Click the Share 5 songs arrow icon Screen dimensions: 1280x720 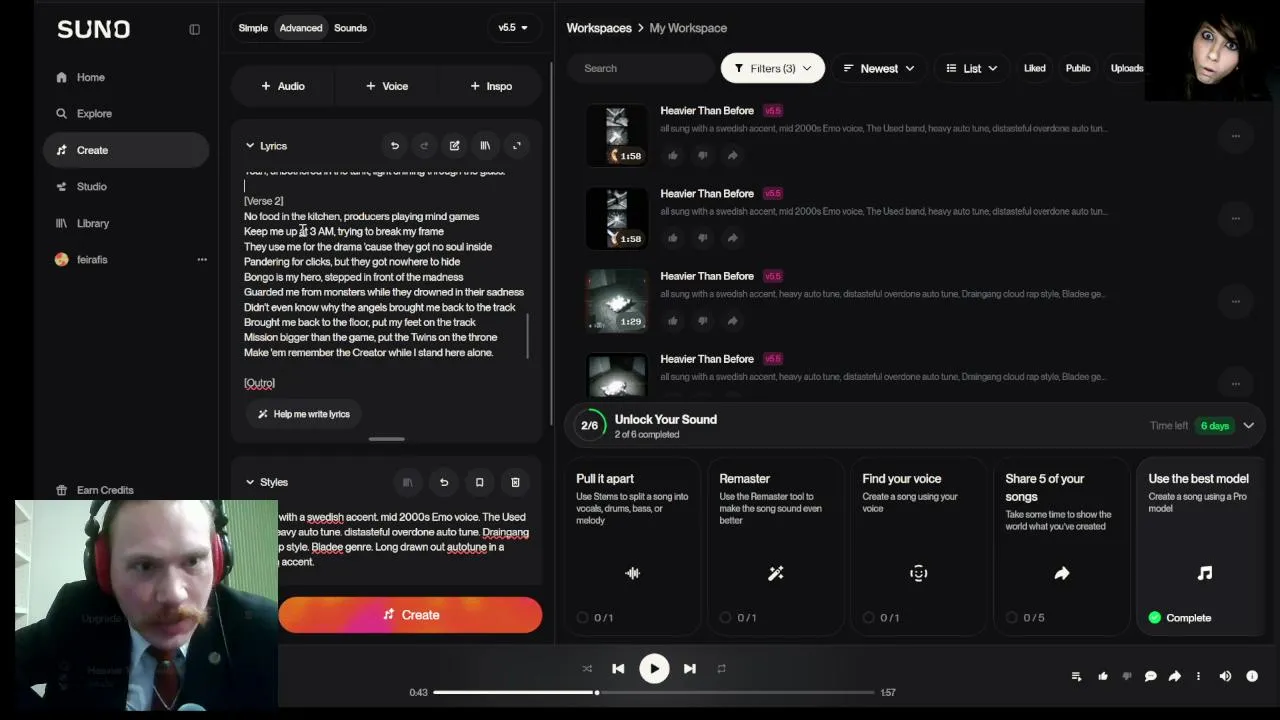click(1062, 573)
